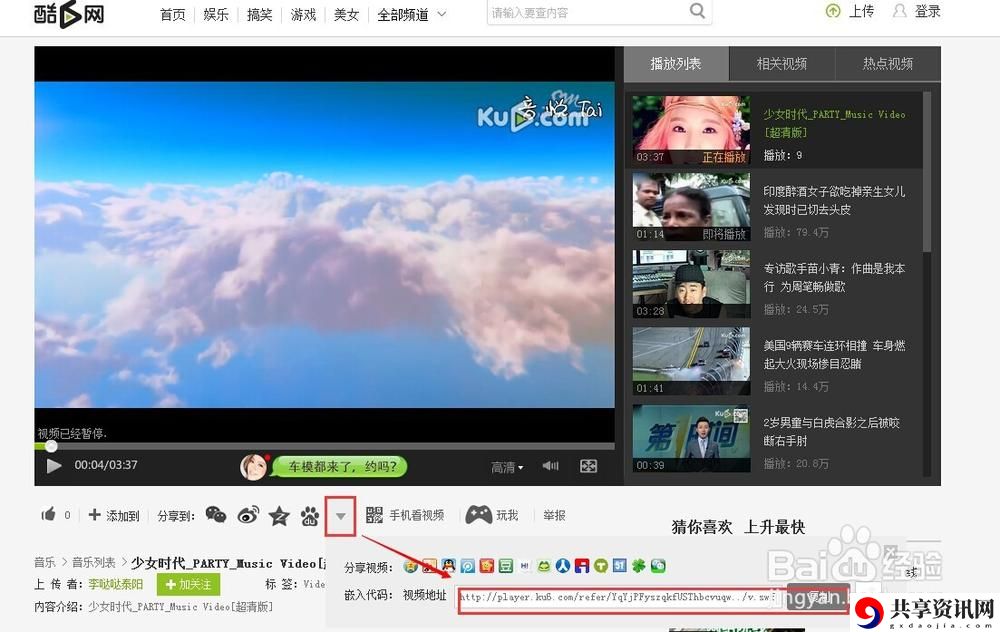This screenshot has height=632, width=1000.
Task: Share video via green clover icon
Action: 638,565
